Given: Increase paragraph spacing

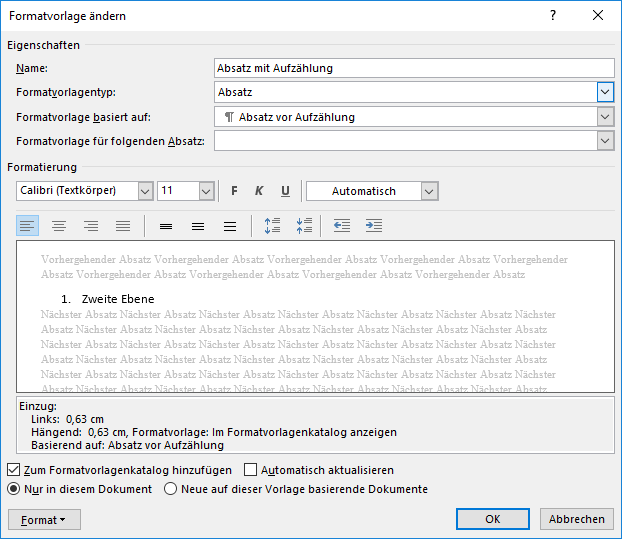Looking at the screenshot, I should (x=272, y=226).
